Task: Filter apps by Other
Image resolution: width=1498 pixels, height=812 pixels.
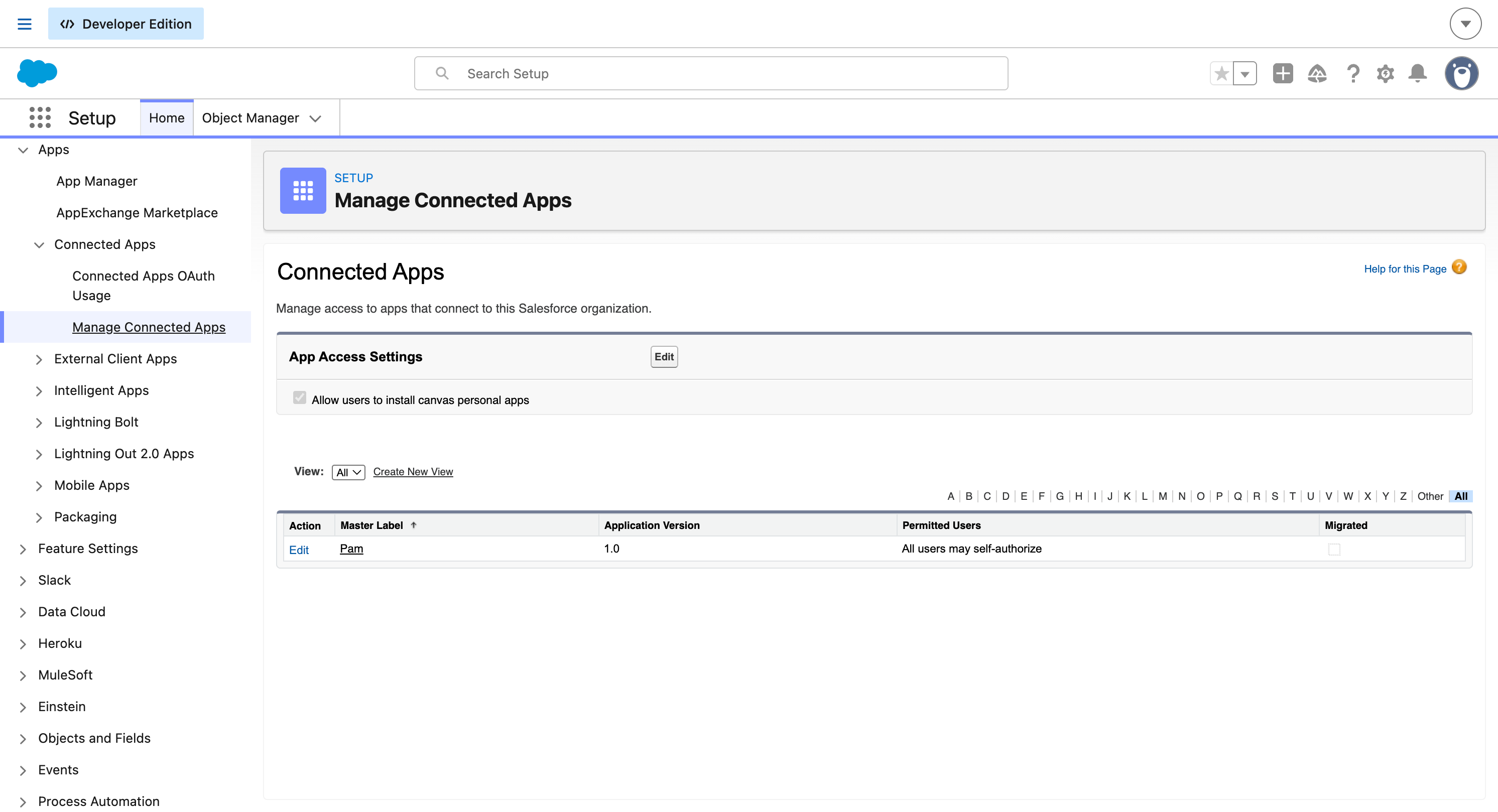Action: coord(1430,496)
